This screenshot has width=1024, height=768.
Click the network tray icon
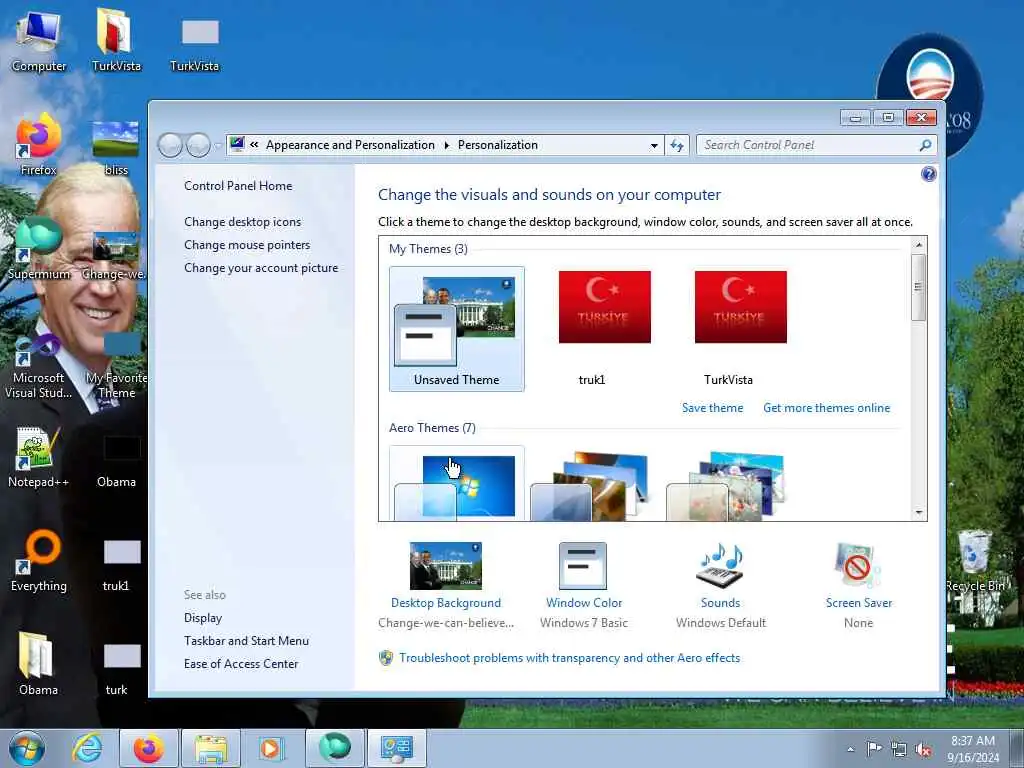click(x=899, y=750)
